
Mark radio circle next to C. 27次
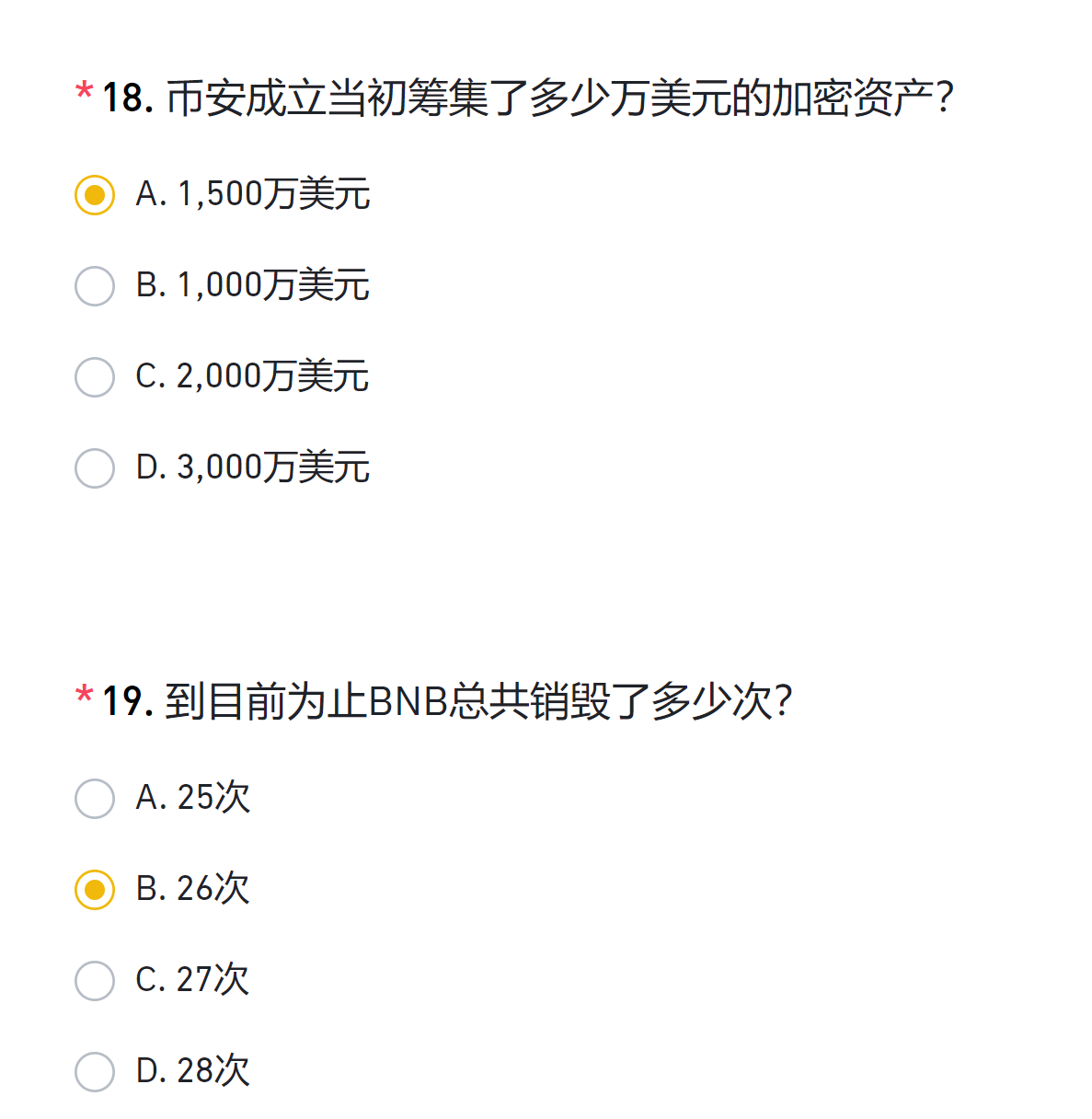coord(95,981)
